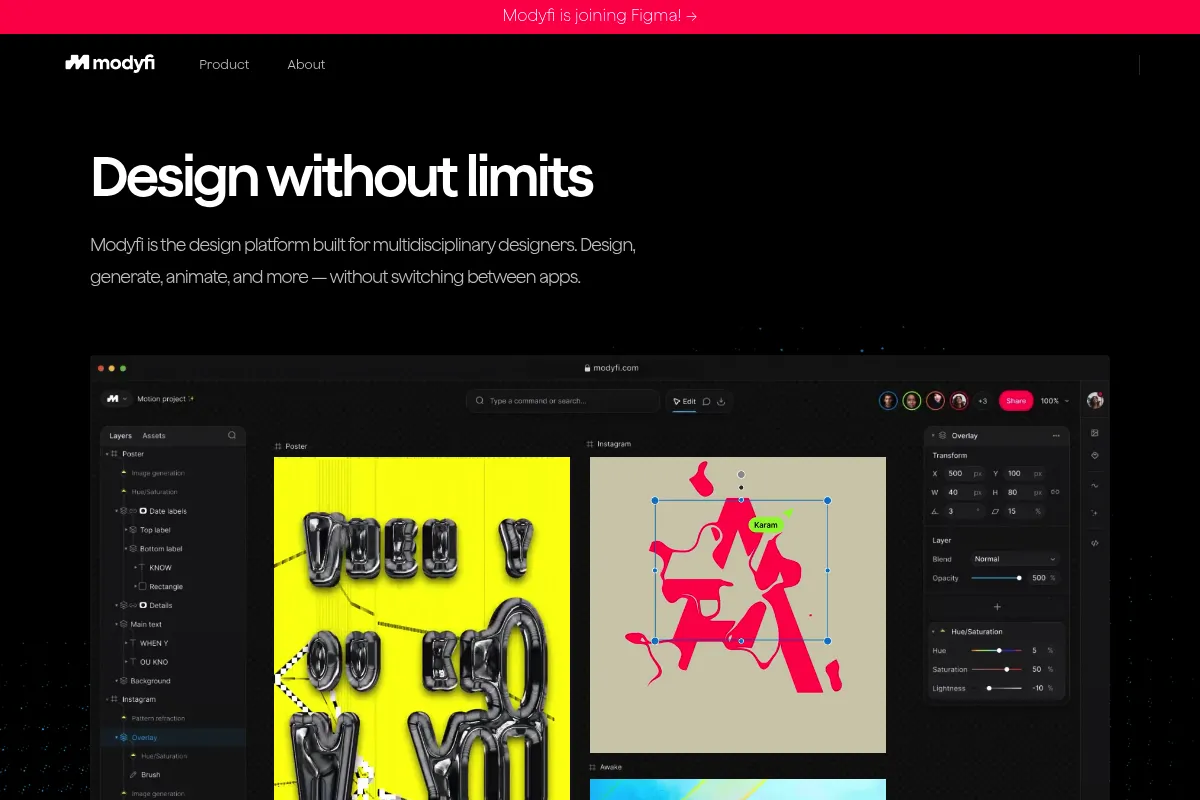Select the Main text layer

point(146,625)
